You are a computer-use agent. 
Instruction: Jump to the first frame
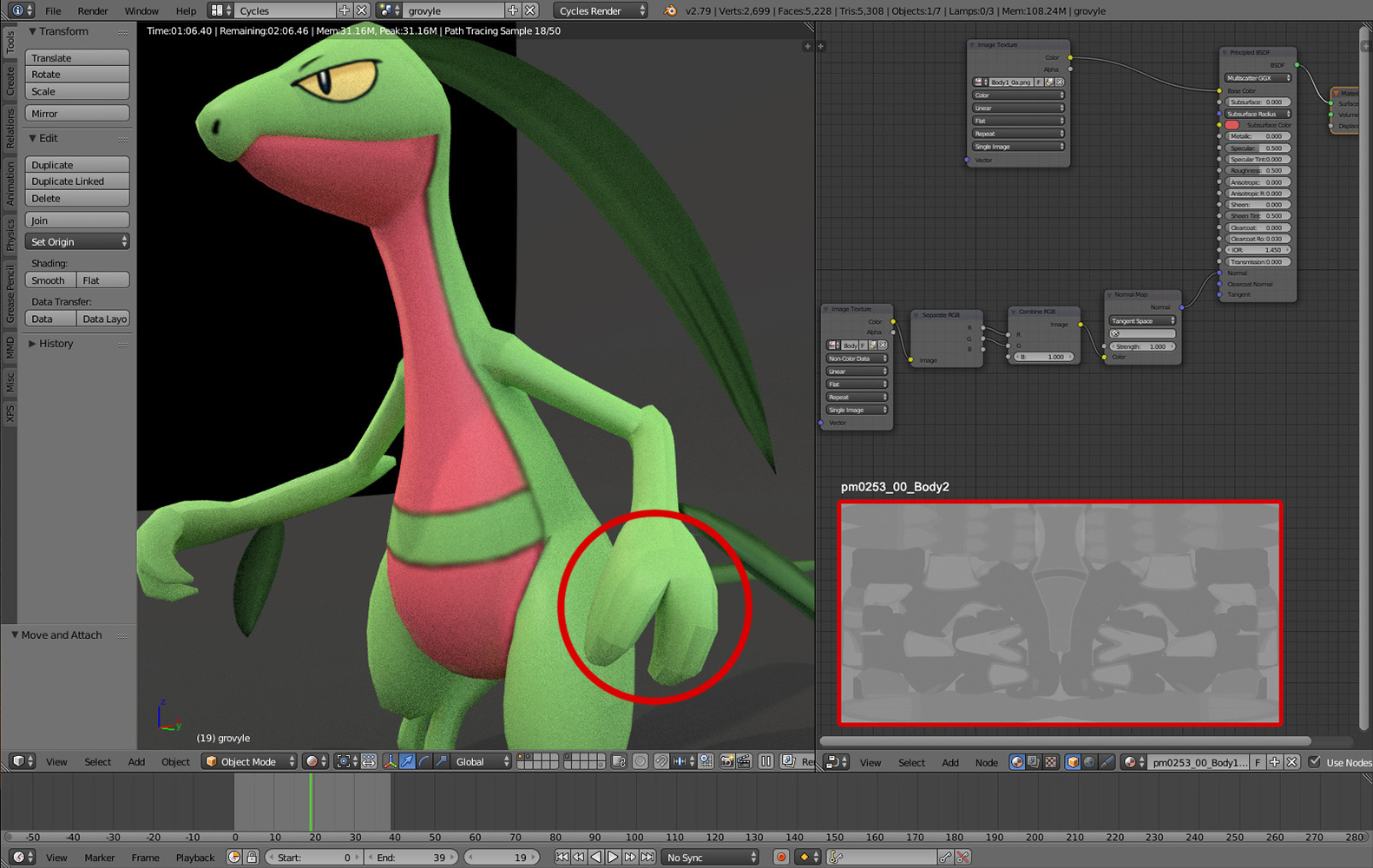pos(562,857)
